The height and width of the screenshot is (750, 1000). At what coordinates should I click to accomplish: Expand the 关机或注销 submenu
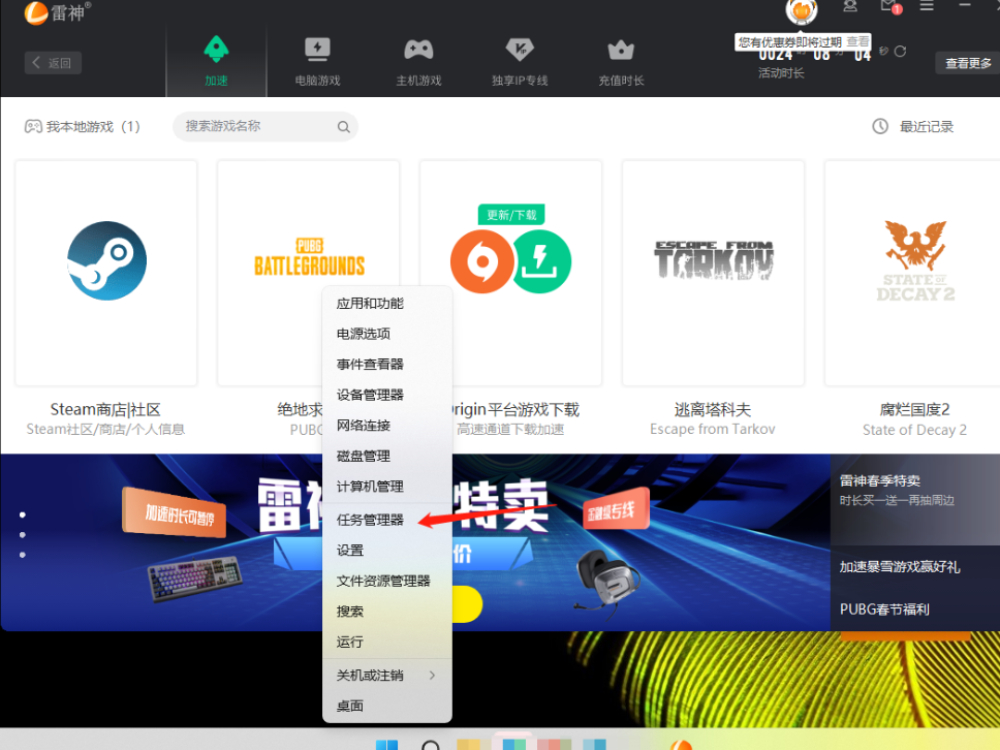387,675
